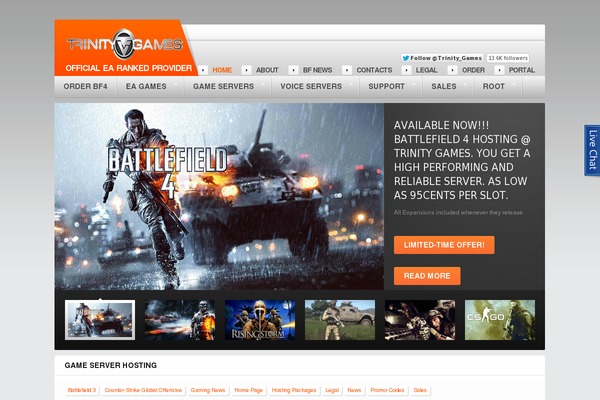Expand the ROOT menu
The width and height of the screenshot is (600, 400).
tap(498, 87)
